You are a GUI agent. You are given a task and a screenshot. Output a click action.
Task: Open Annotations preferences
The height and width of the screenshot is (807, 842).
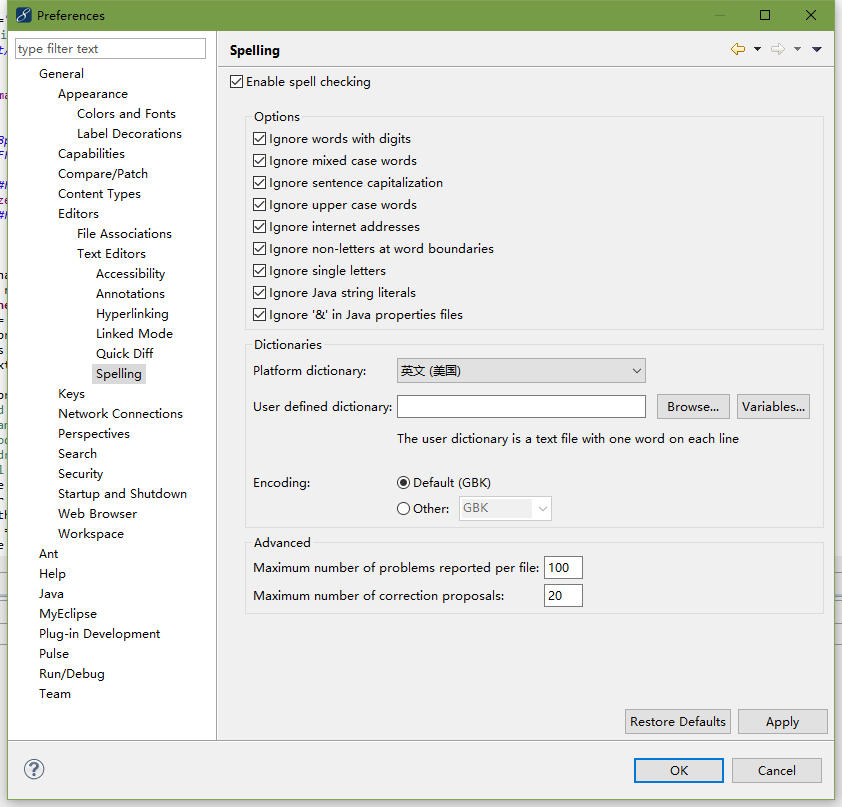(130, 294)
